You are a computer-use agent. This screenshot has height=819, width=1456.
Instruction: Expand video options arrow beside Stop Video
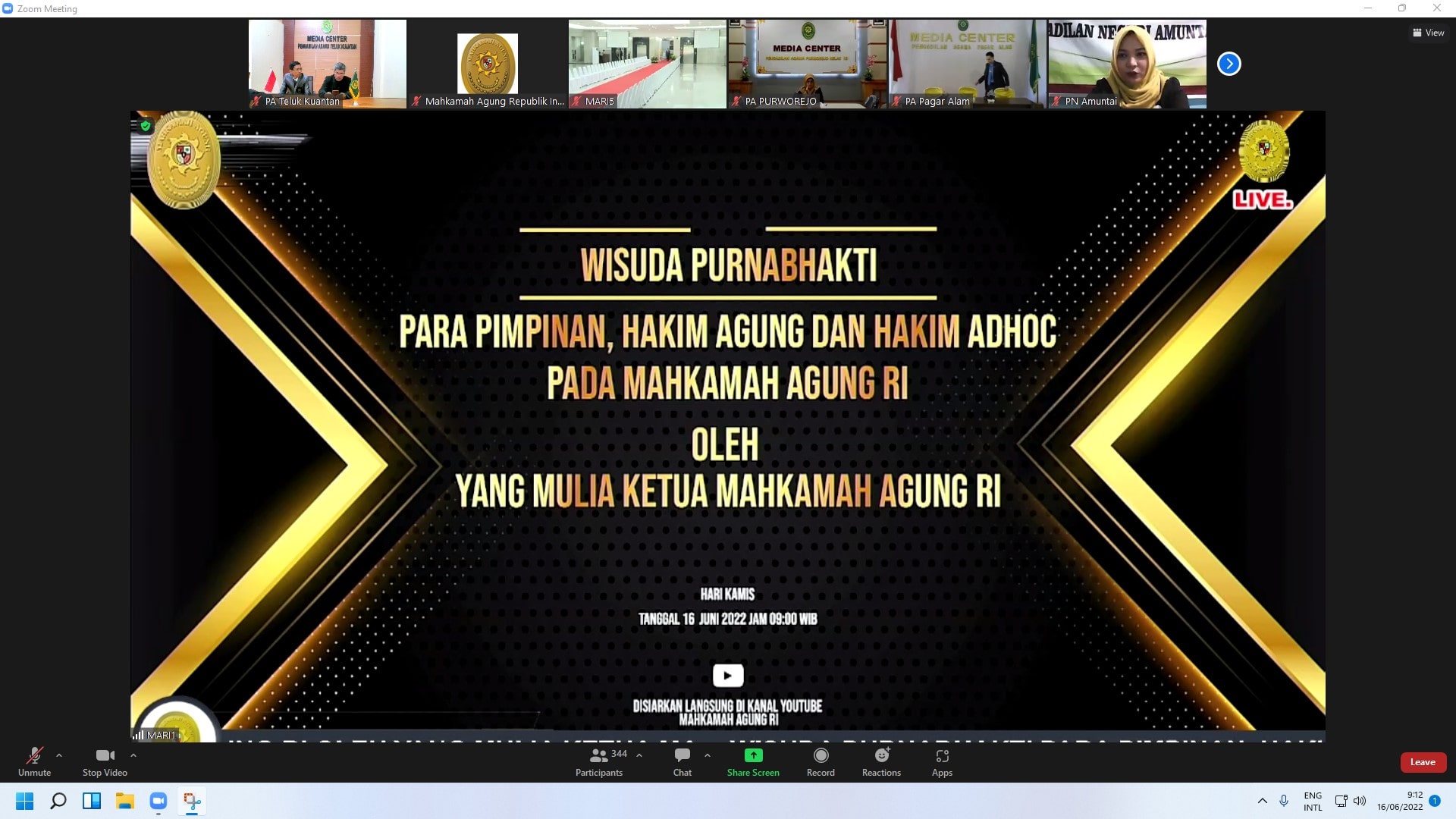coord(133,755)
